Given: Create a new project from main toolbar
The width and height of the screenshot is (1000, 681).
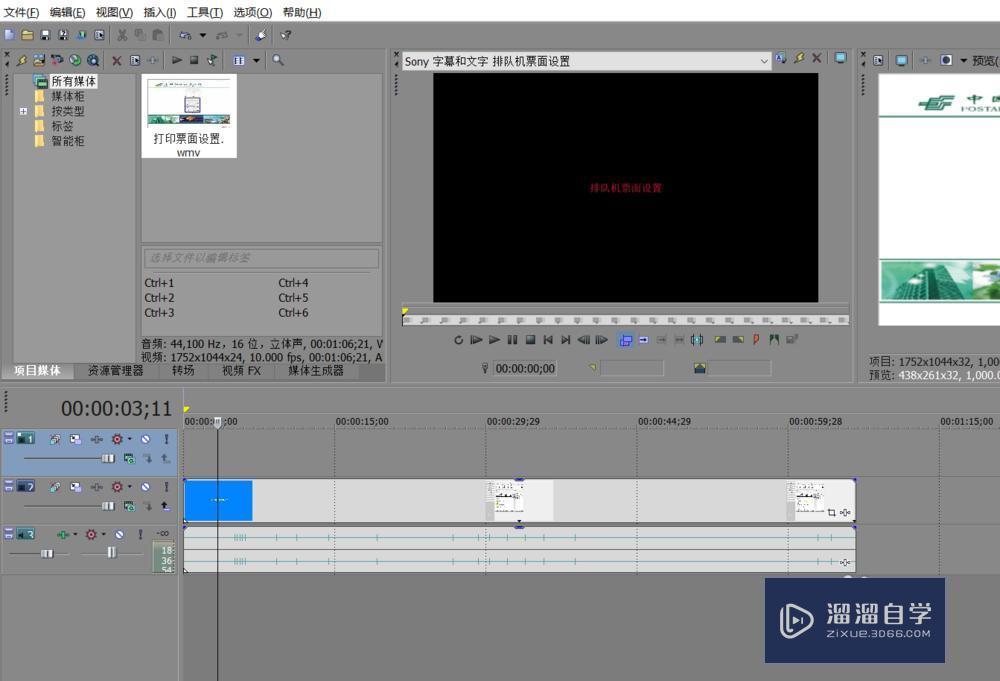Looking at the screenshot, I should pos(9,35).
